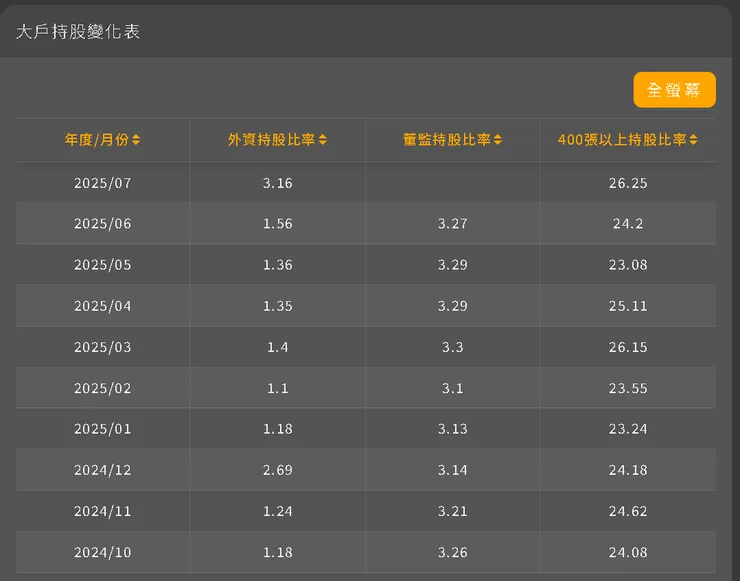Click large holder value 24.62
The image size is (740, 581).
click(x=628, y=511)
